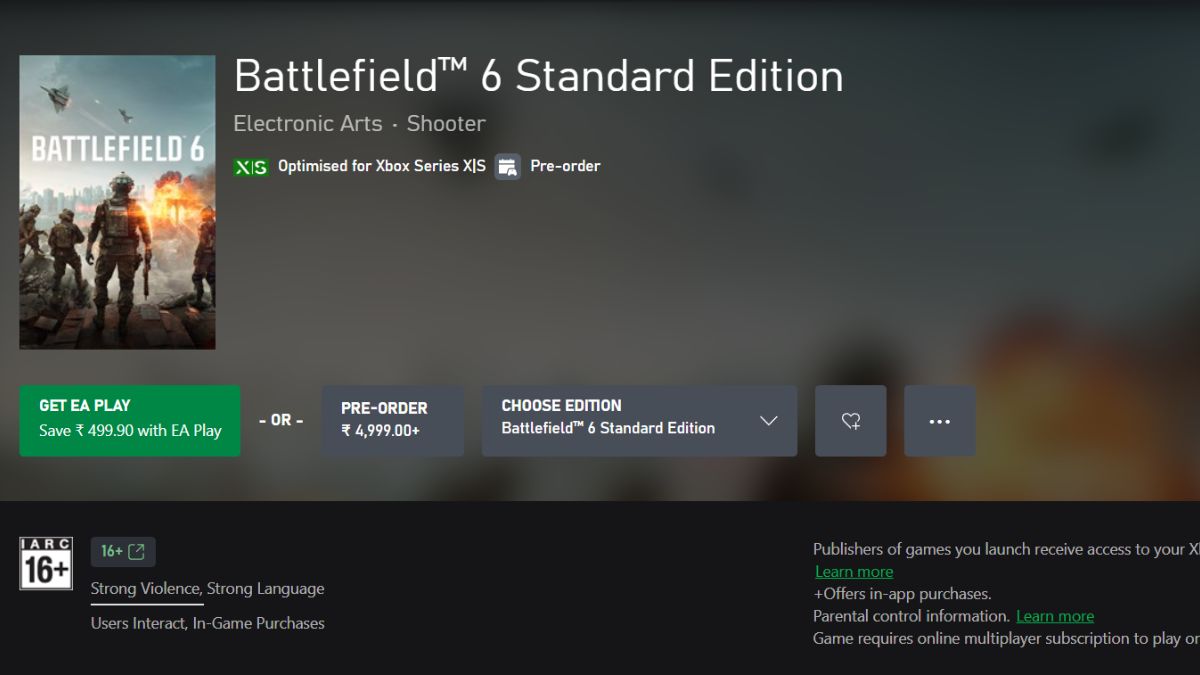
Task: Open the edition list showing Standard Edition
Action: coord(639,421)
